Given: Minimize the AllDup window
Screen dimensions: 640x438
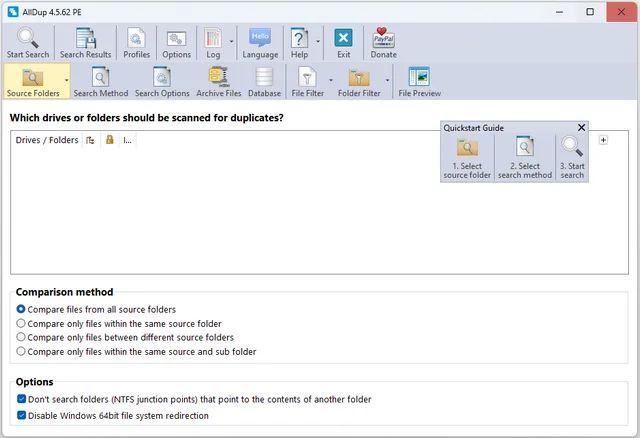Looking at the screenshot, I should pyautogui.click(x=559, y=12).
